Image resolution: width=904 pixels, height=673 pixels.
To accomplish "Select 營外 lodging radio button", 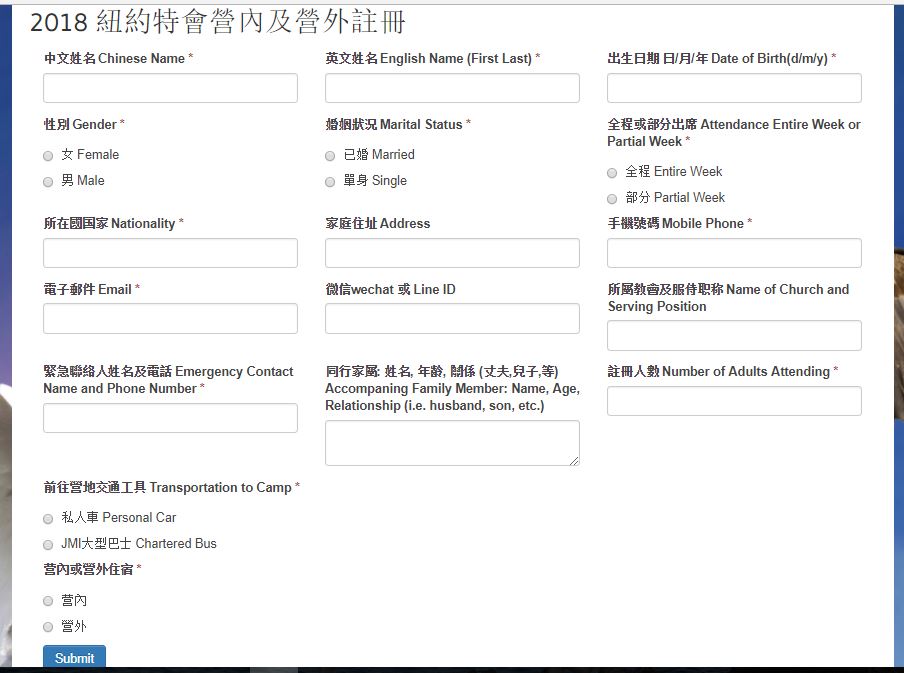I will (48, 627).
